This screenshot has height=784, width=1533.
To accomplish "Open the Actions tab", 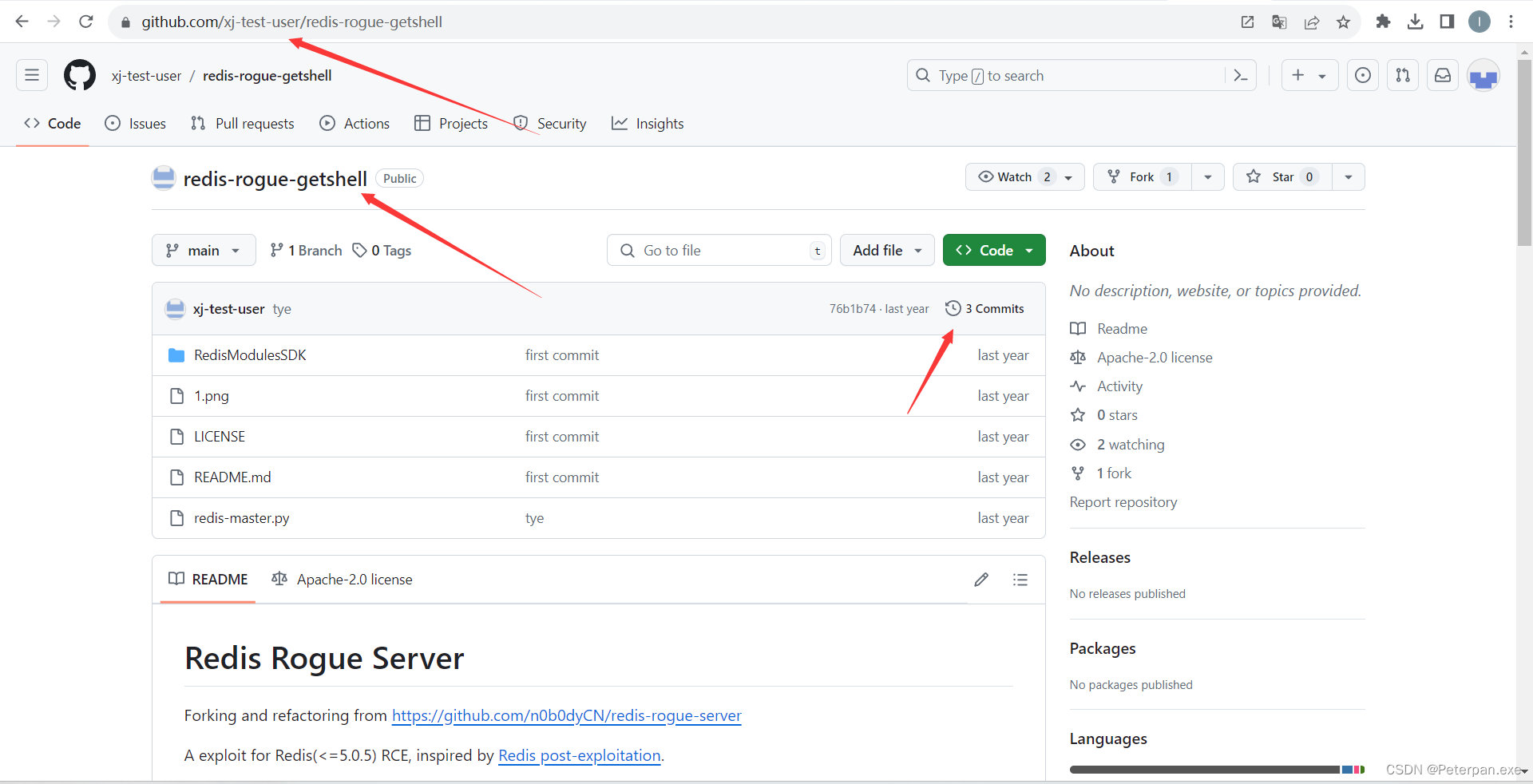I will point(355,124).
